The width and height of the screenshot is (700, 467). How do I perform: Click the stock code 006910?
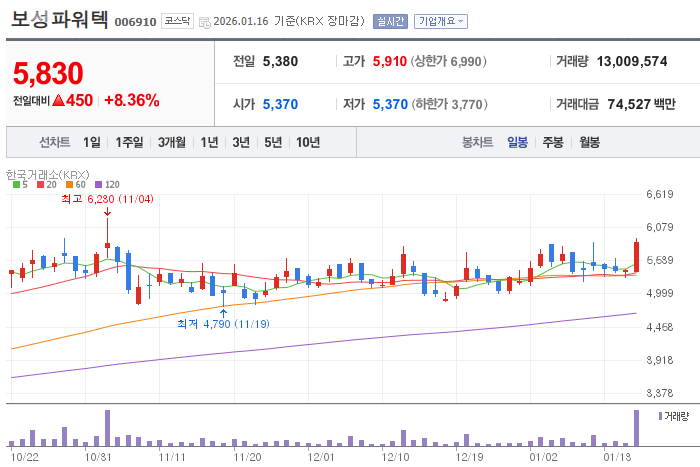[135, 22]
